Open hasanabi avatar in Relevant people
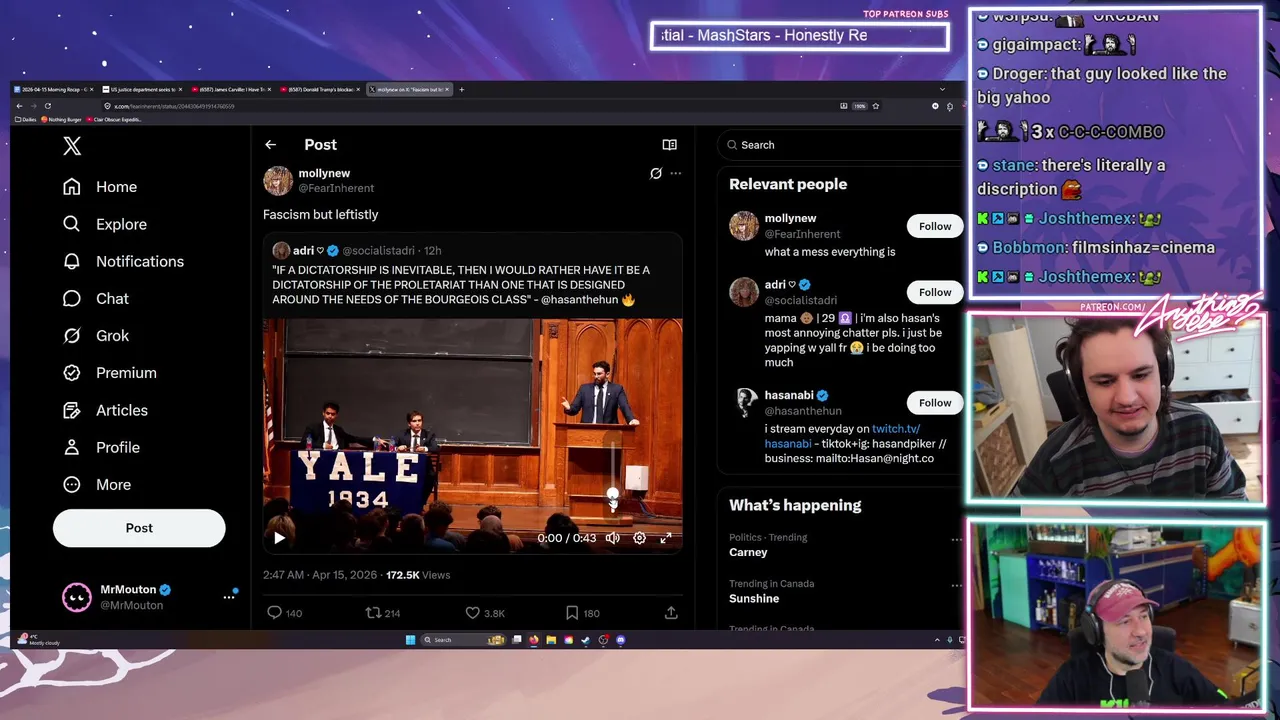Viewport: 1280px width, 720px height. pyautogui.click(x=744, y=403)
